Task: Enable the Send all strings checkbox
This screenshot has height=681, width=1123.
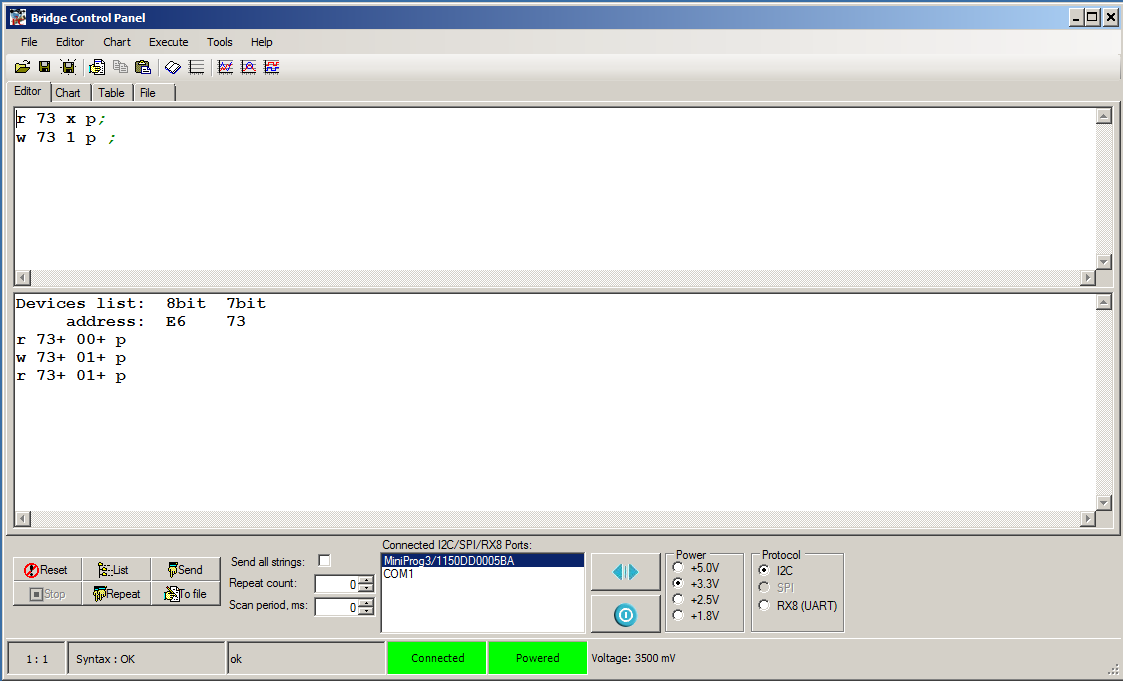Action: (x=324, y=561)
